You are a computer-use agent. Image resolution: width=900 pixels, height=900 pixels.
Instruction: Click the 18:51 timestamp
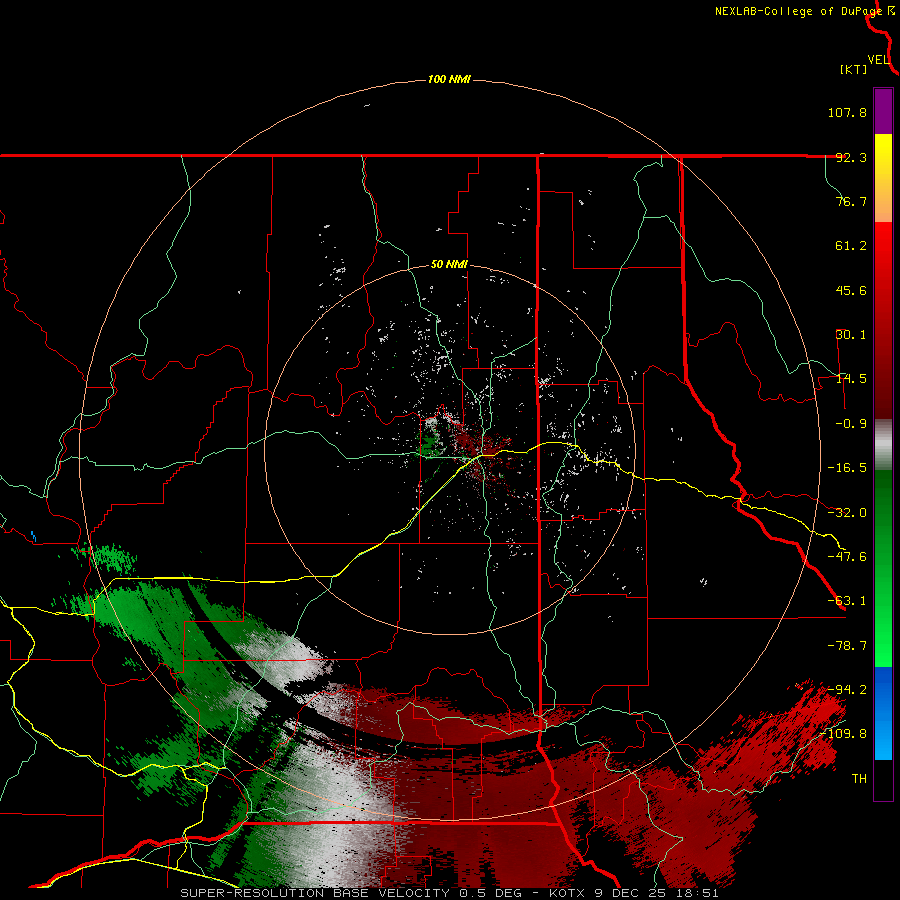pos(699,893)
